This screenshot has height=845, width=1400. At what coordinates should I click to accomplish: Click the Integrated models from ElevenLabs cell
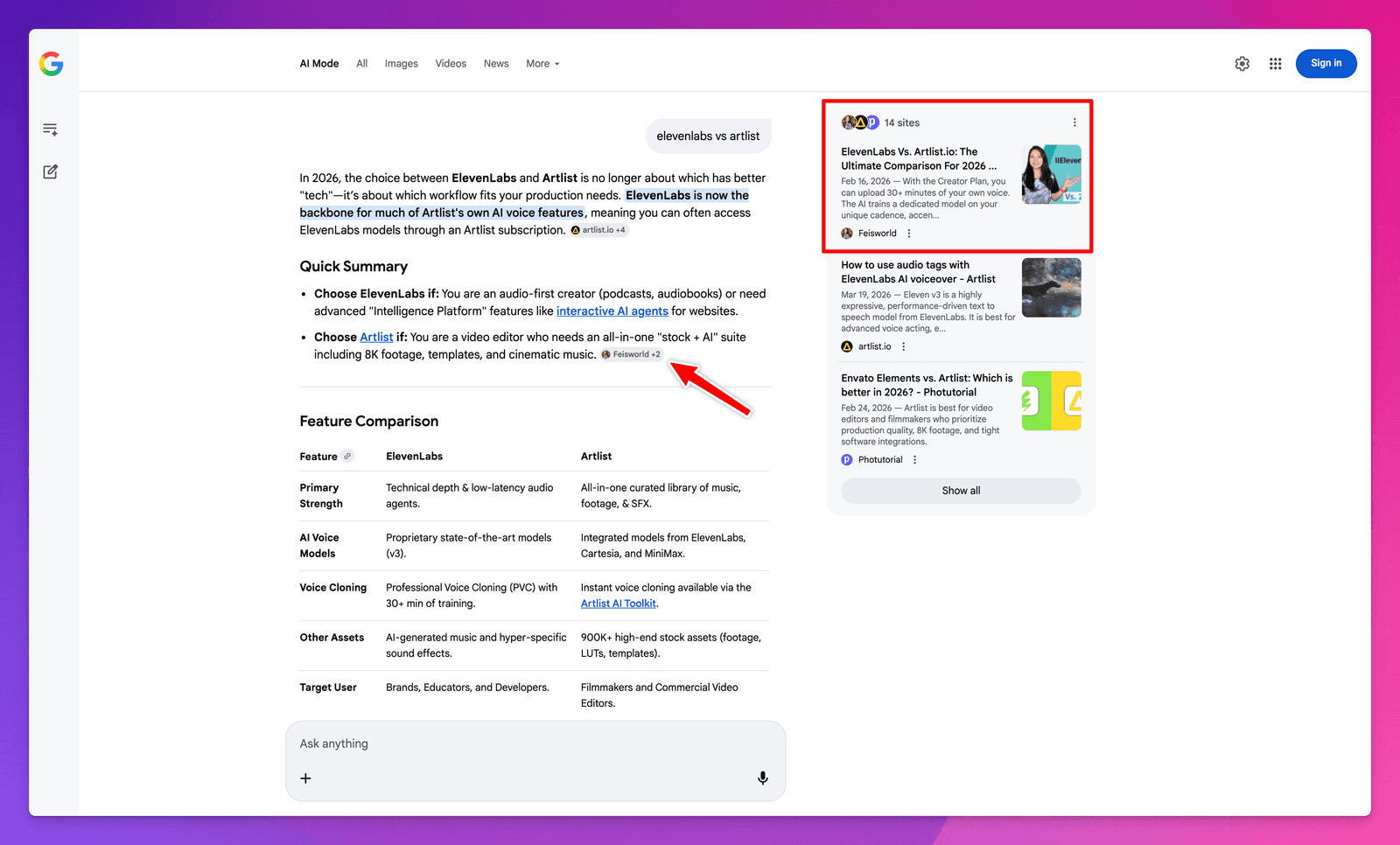tap(663, 546)
